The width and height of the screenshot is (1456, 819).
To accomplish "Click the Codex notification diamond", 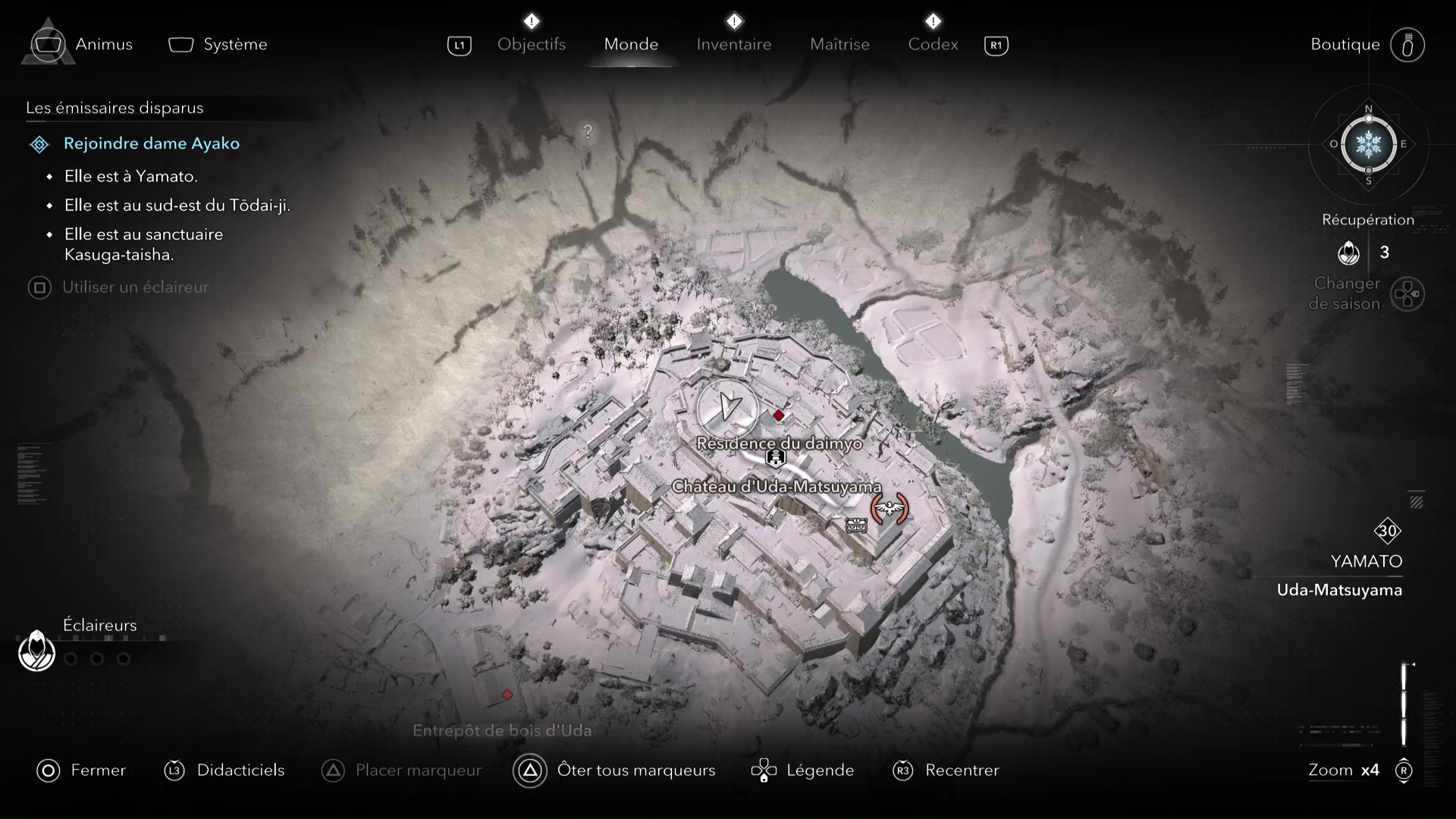I will [934, 20].
